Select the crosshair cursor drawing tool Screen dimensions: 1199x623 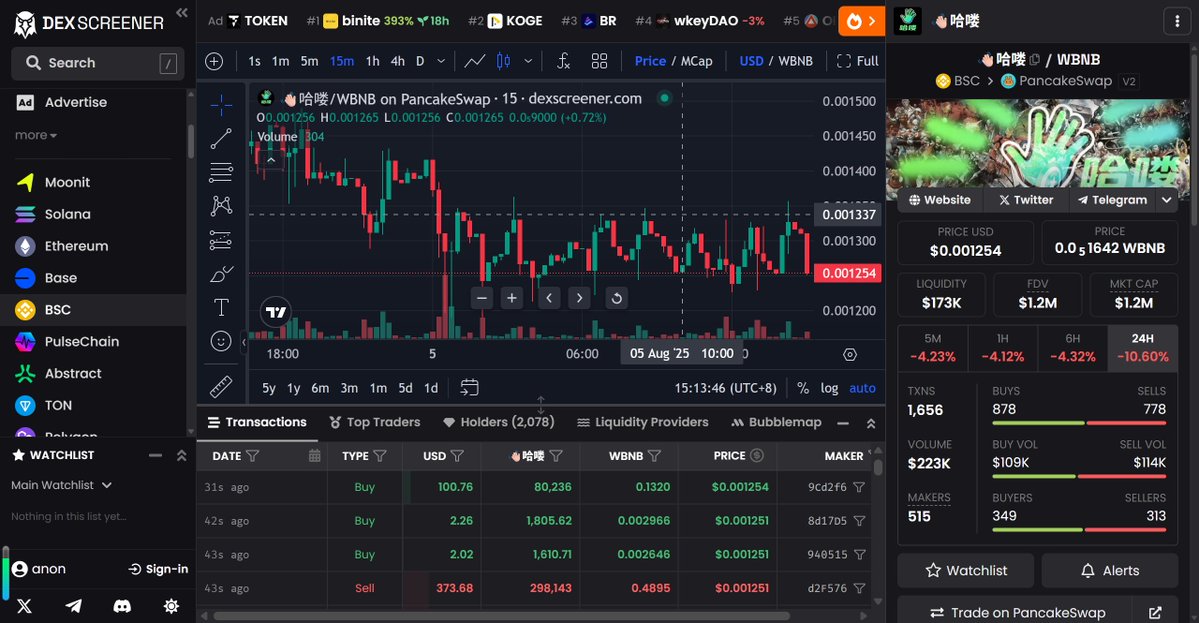[221, 105]
